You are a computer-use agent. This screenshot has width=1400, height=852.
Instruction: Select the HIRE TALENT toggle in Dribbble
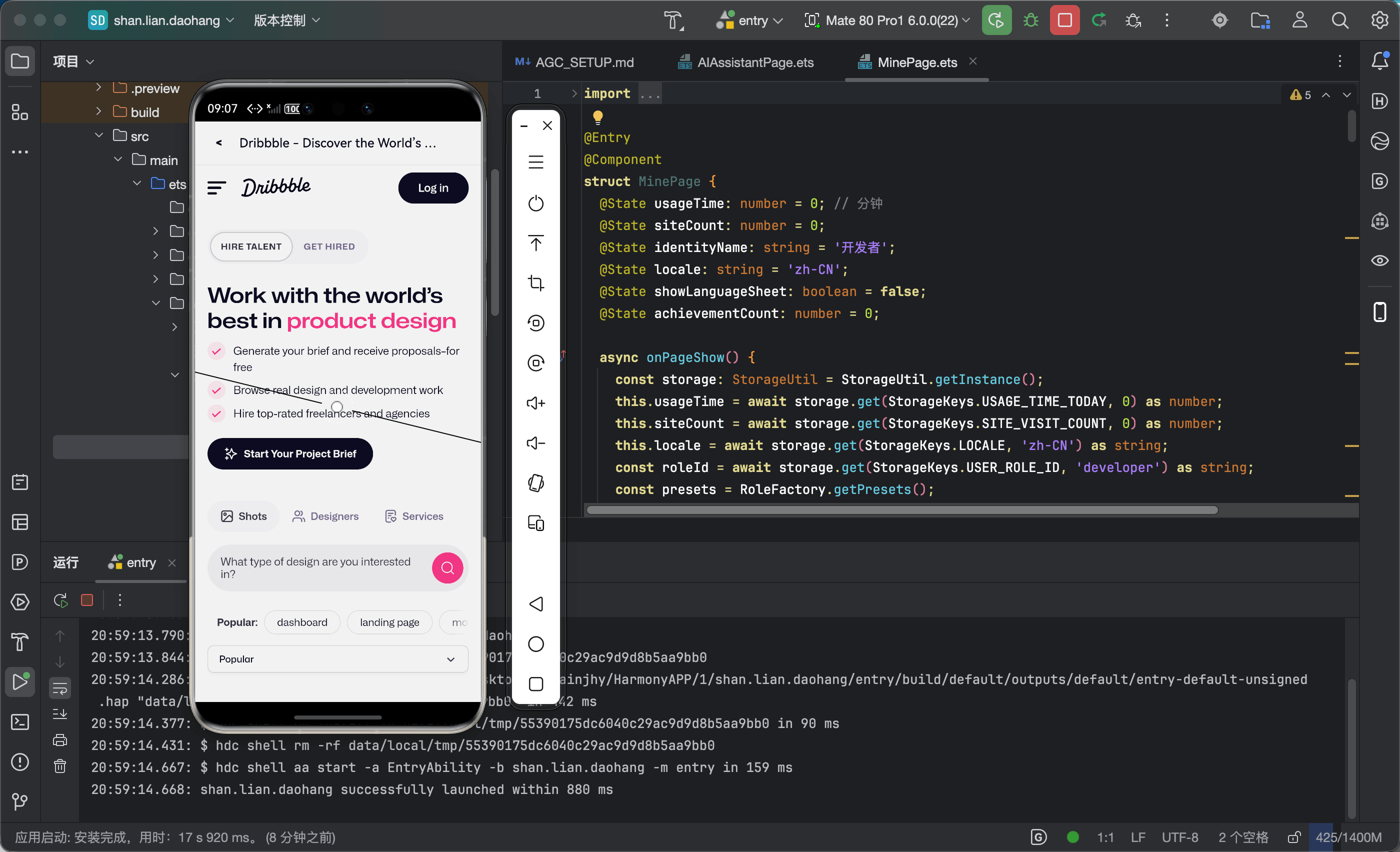251,246
